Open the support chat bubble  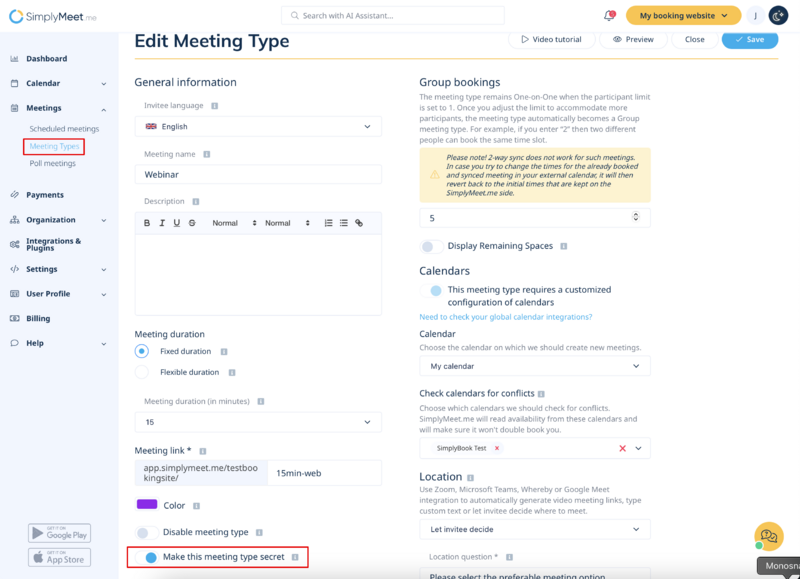point(768,537)
